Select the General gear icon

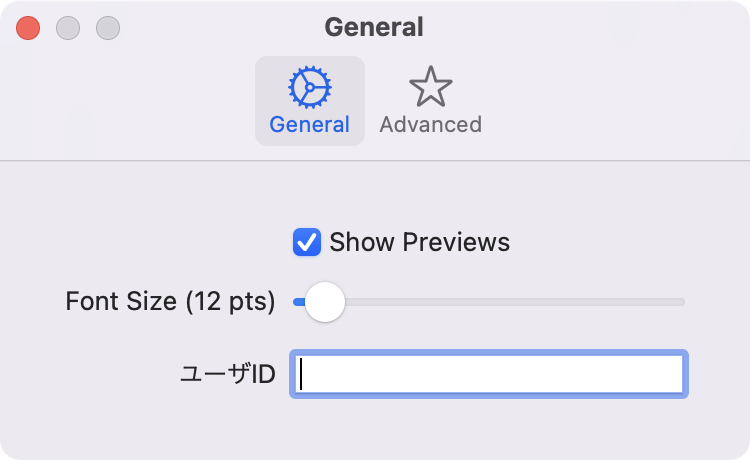(309, 87)
